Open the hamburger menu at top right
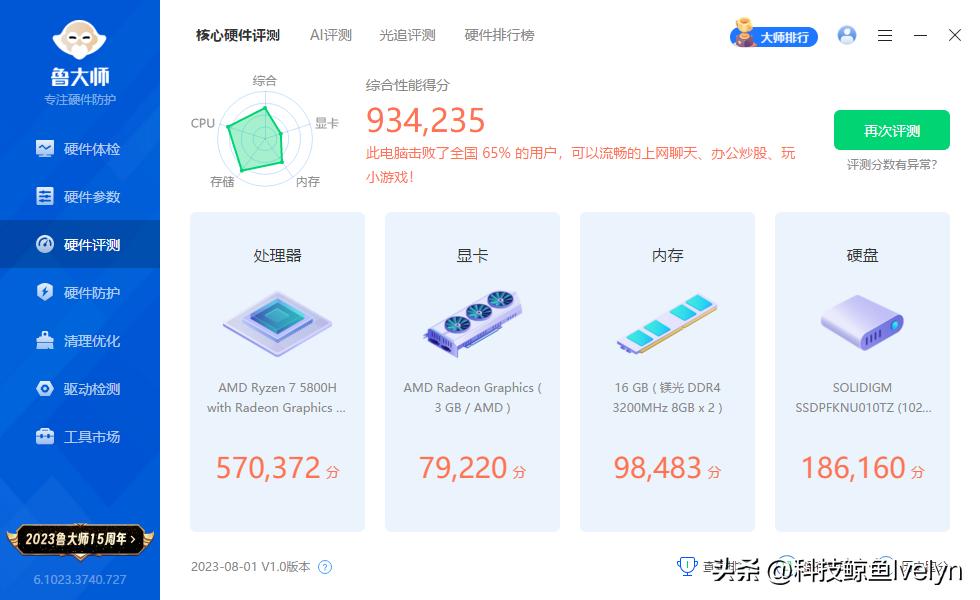980x600 pixels. [884, 35]
